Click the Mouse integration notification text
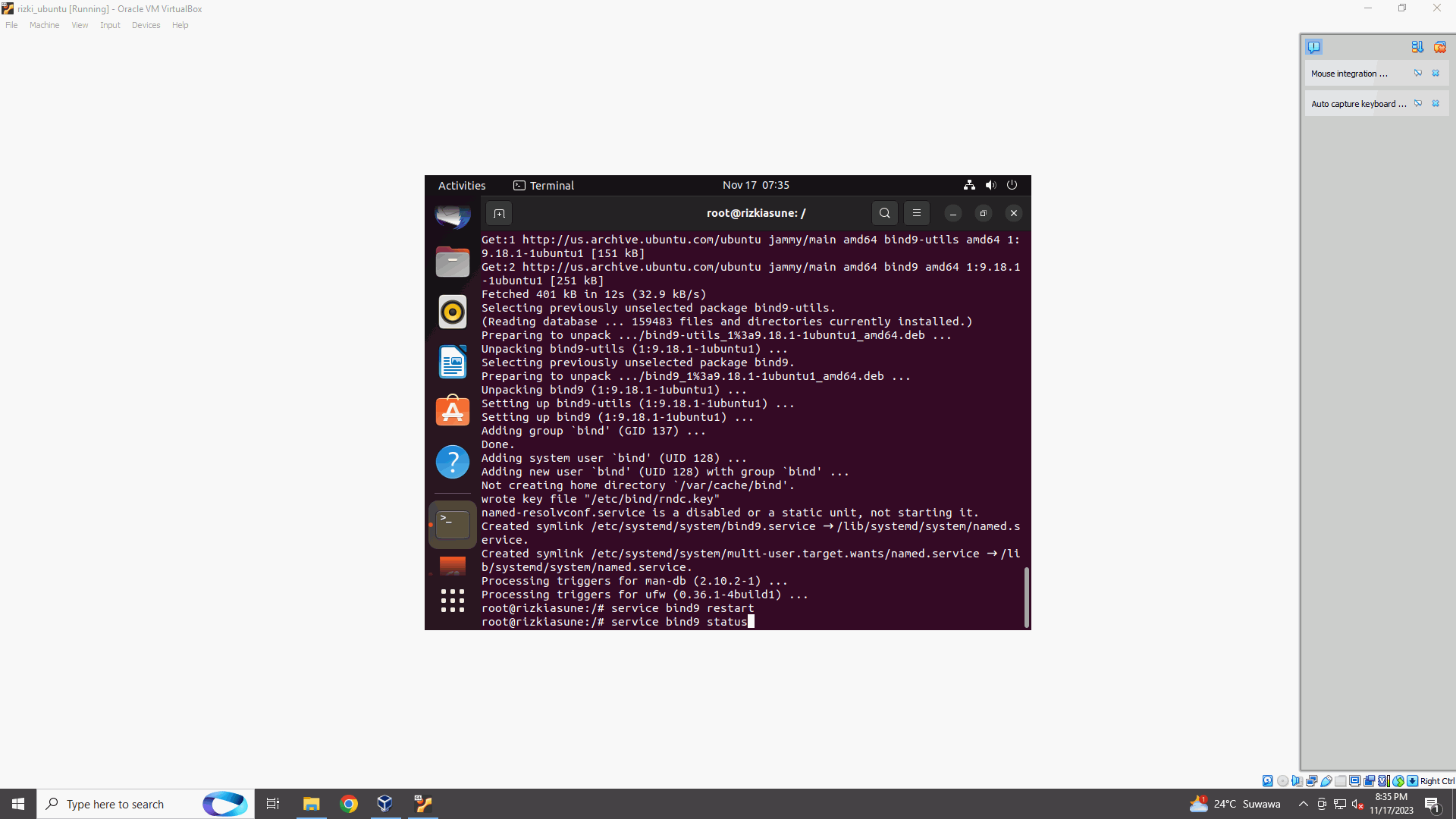This screenshot has height=819, width=1456. click(1350, 74)
